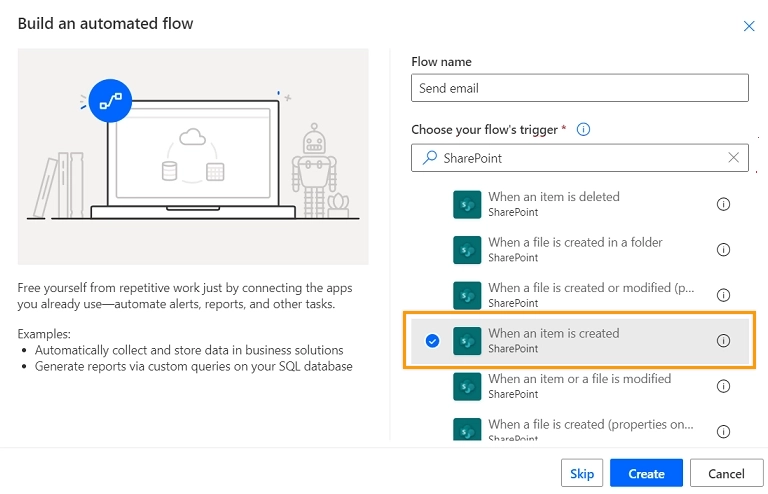Close the Build an automated flow dialog
768x494 pixels.
749,26
